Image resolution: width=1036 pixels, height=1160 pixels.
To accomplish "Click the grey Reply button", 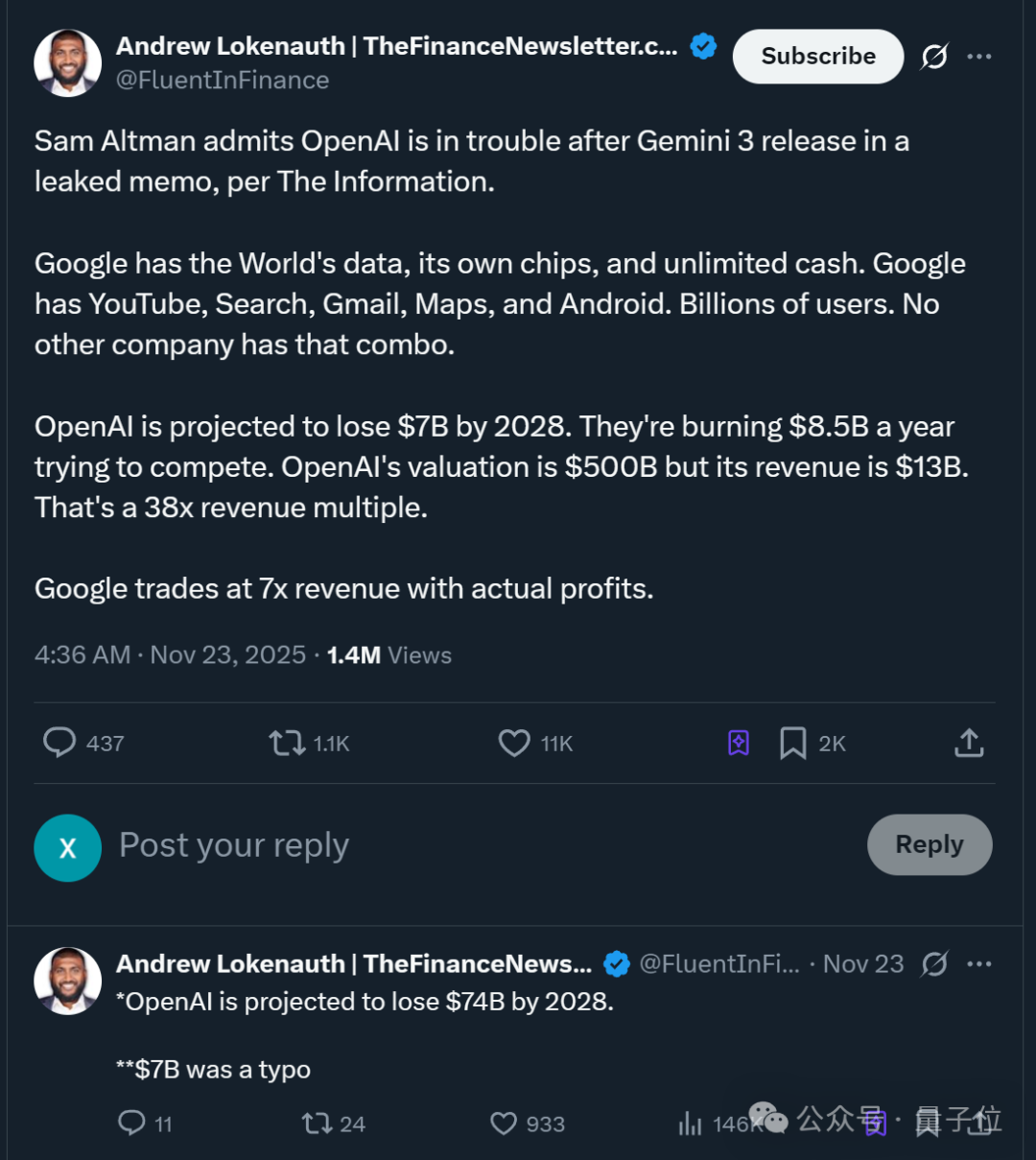I will click(x=929, y=844).
